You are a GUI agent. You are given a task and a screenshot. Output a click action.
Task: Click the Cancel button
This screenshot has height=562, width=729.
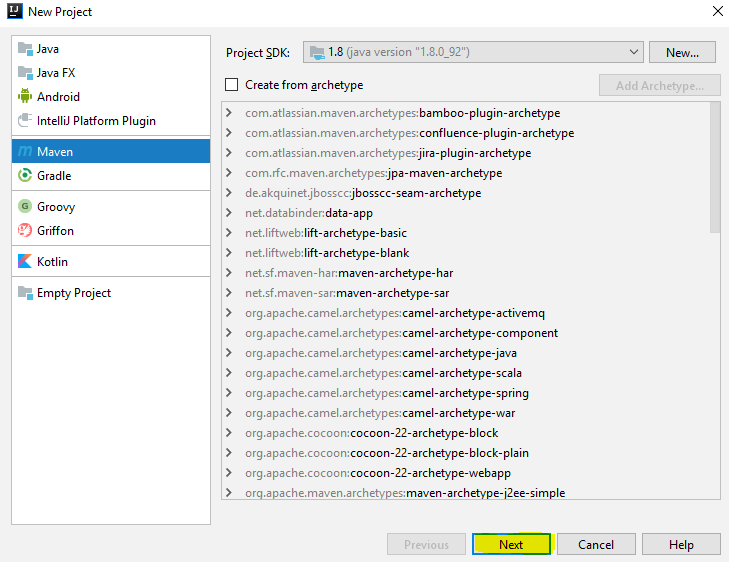(596, 544)
